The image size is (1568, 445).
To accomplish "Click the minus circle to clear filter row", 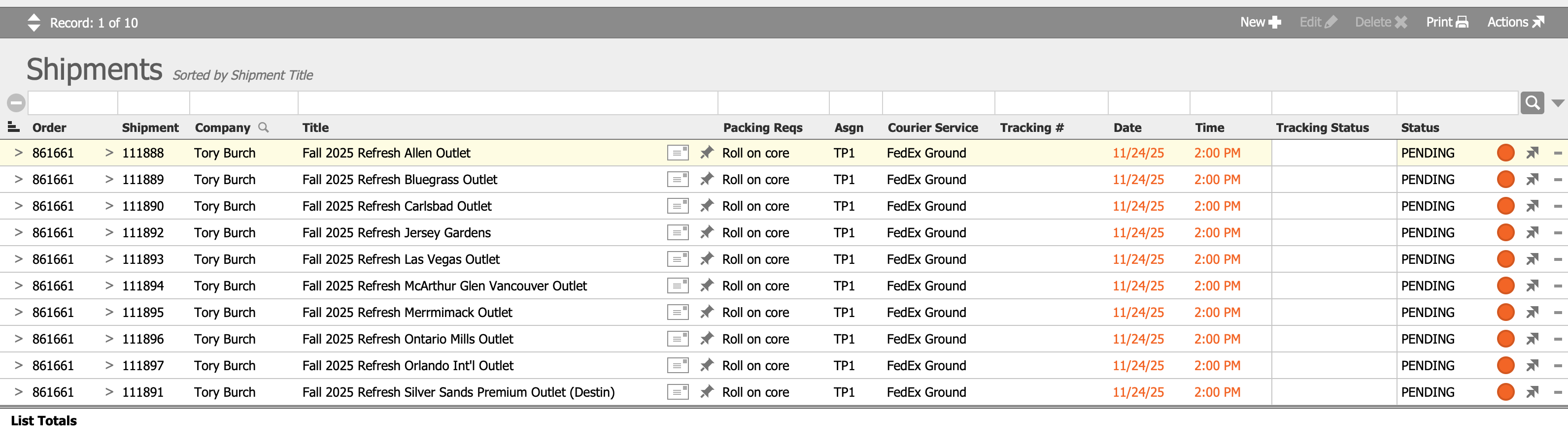I will (16, 103).
